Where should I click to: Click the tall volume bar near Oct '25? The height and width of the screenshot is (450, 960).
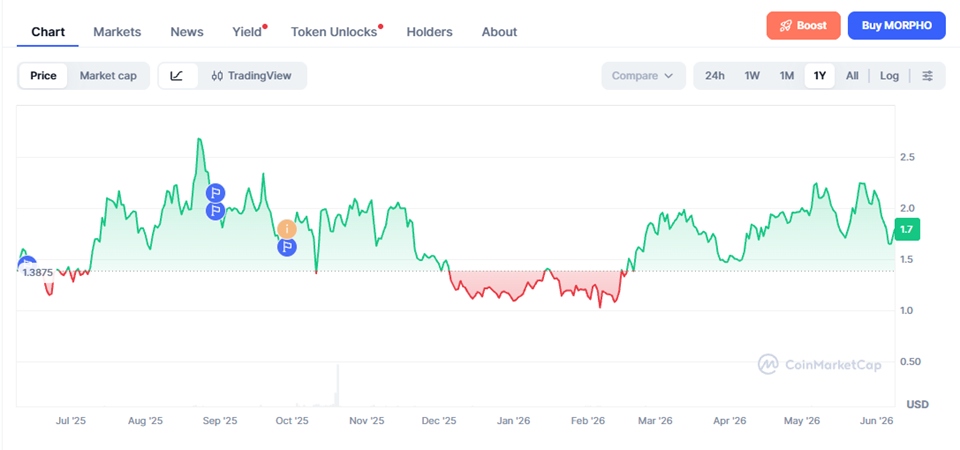click(337, 386)
